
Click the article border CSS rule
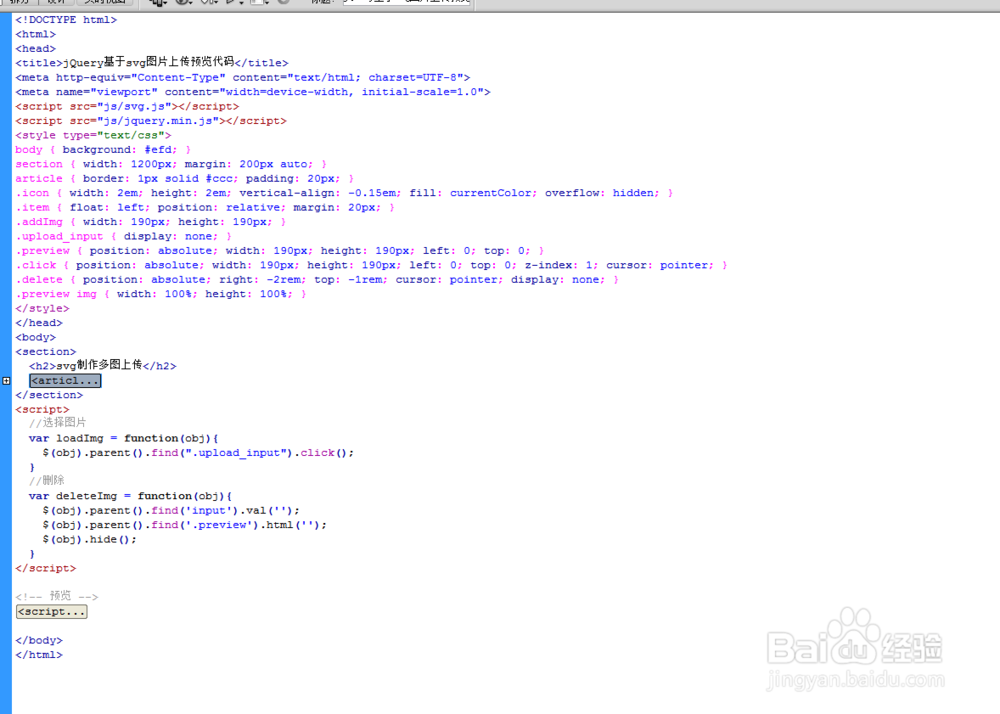click(x=184, y=178)
